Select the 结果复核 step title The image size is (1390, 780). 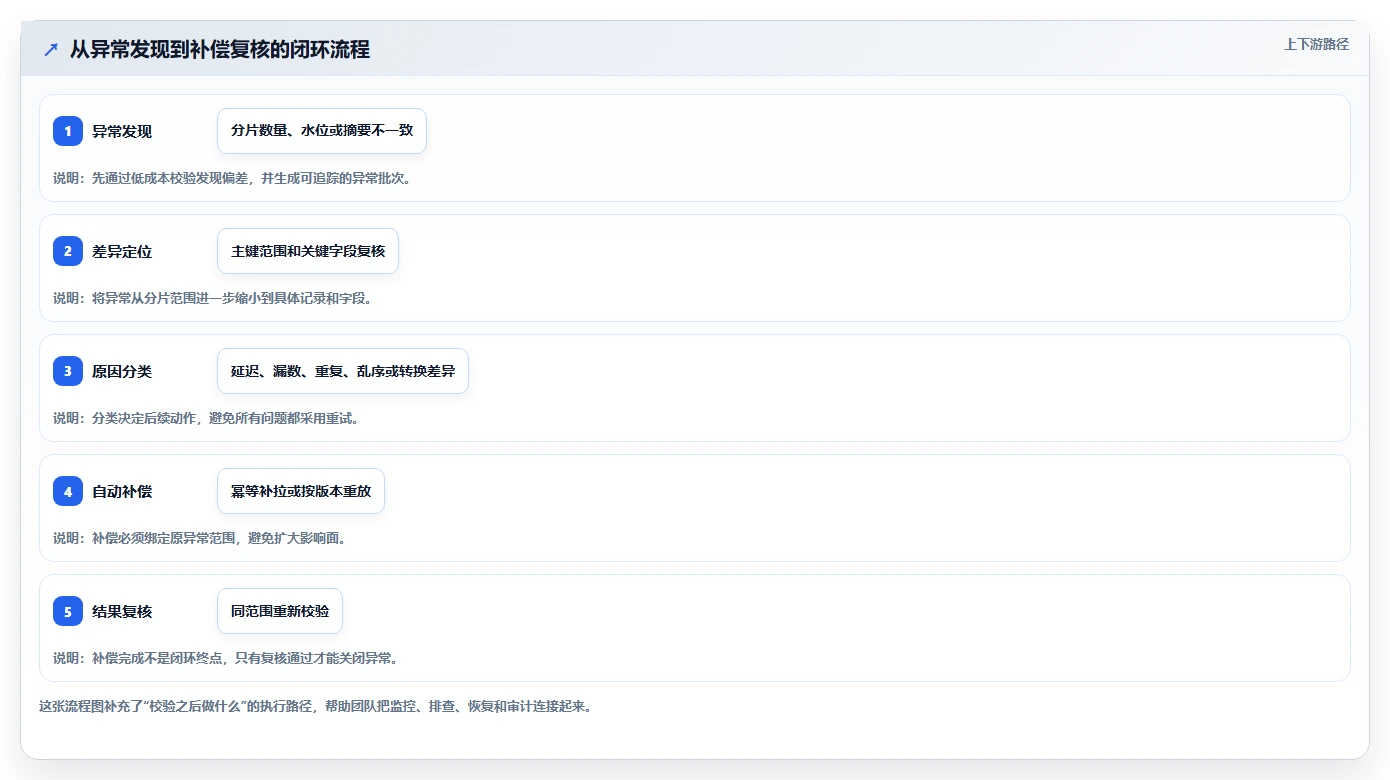[x=122, y=611]
